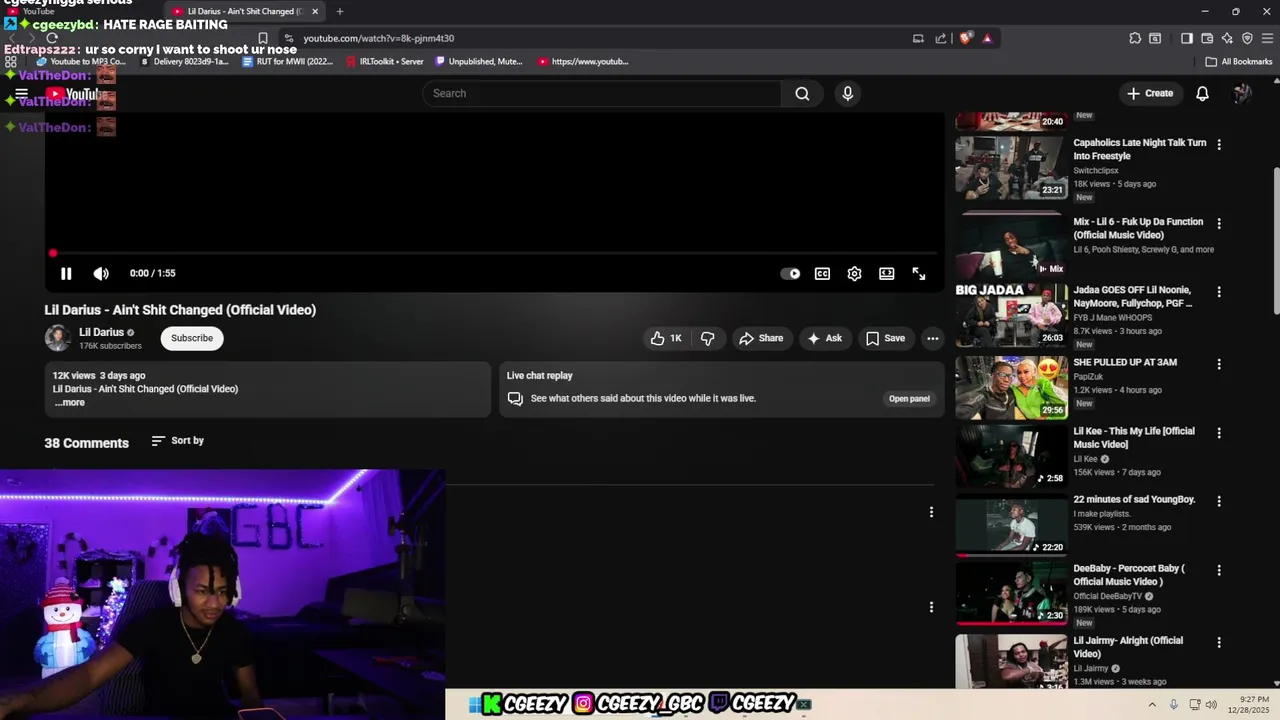Click the Ask button below video
Screen dimensions: 1280x720
coord(825,338)
